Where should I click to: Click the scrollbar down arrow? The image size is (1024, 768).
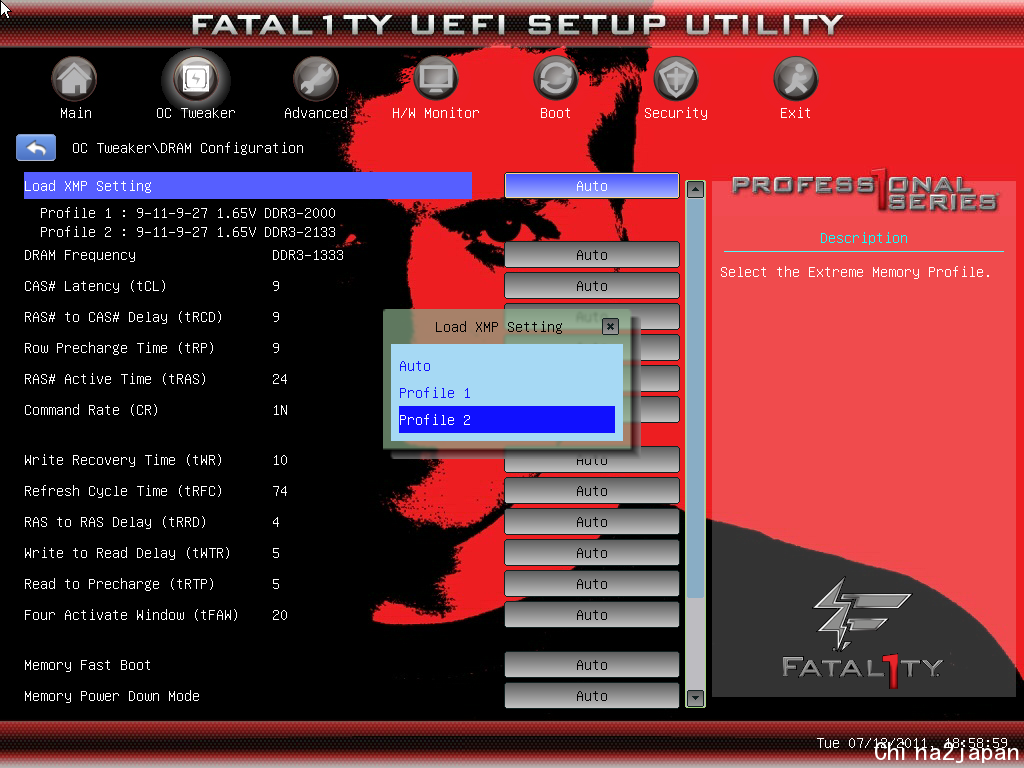click(696, 698)
